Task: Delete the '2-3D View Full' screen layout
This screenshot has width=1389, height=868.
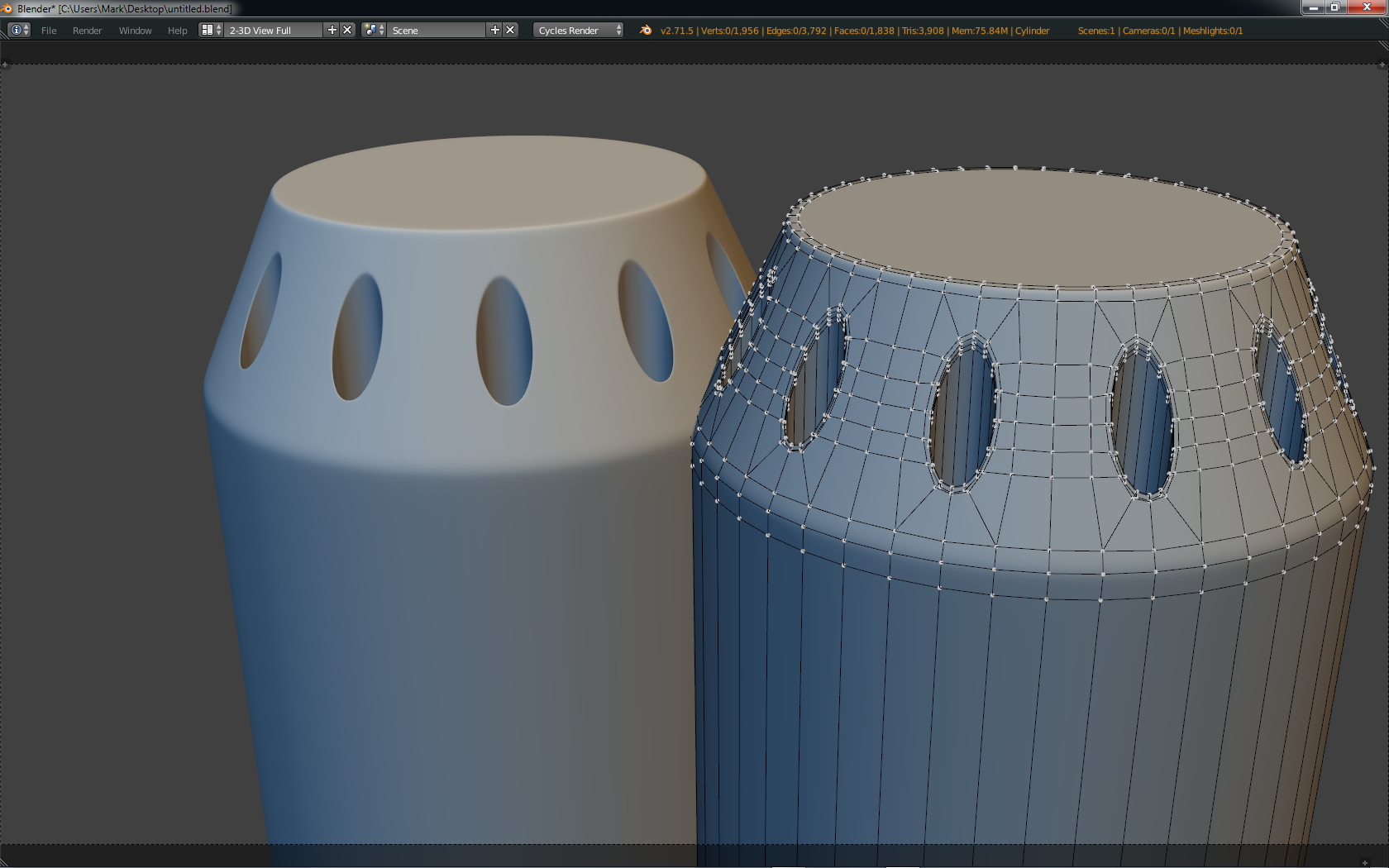Action: [x=347, y=30]
